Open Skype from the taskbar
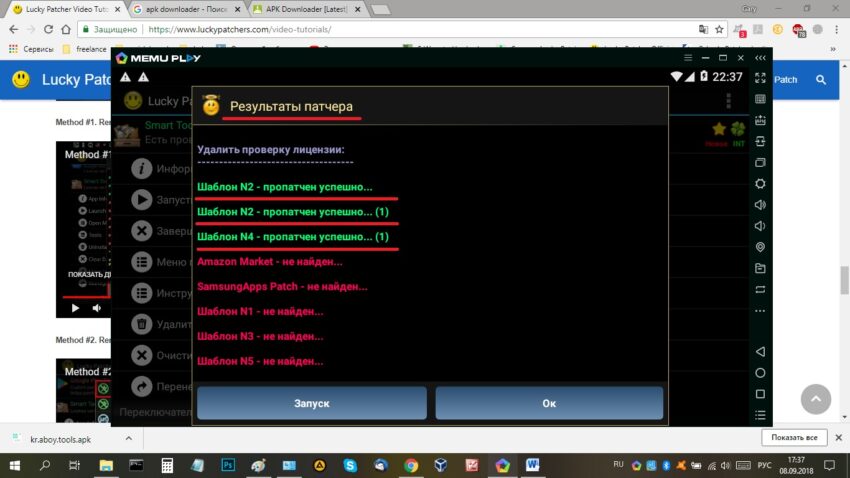Image resolution: width=850 pixels, height=478 pixels. pos(350,465)
